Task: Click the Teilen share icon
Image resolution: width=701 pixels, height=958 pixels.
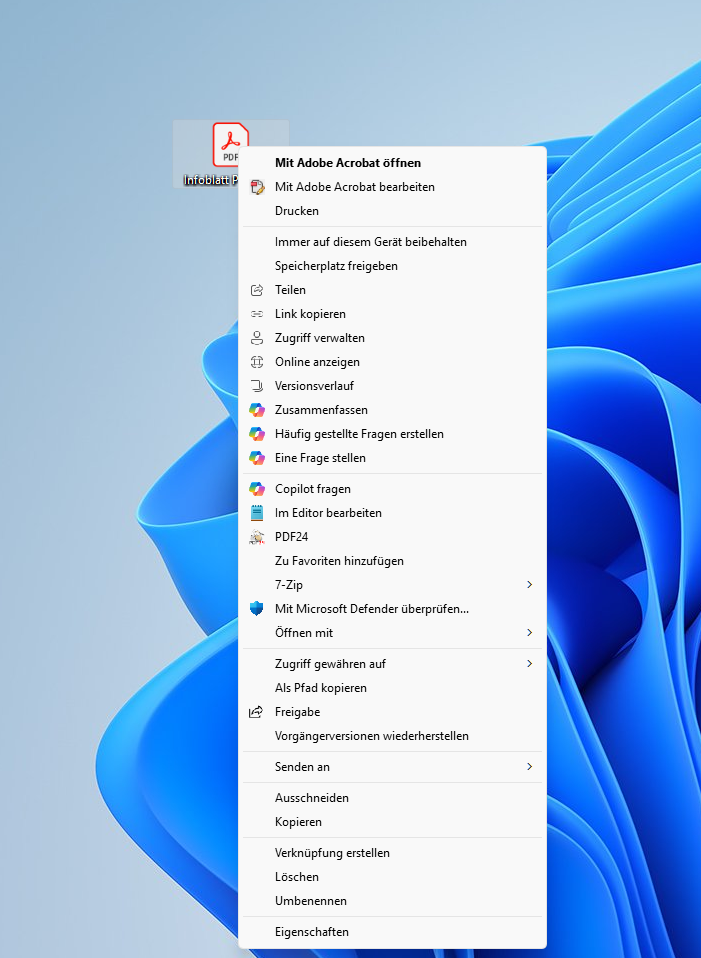Action: 257,290
